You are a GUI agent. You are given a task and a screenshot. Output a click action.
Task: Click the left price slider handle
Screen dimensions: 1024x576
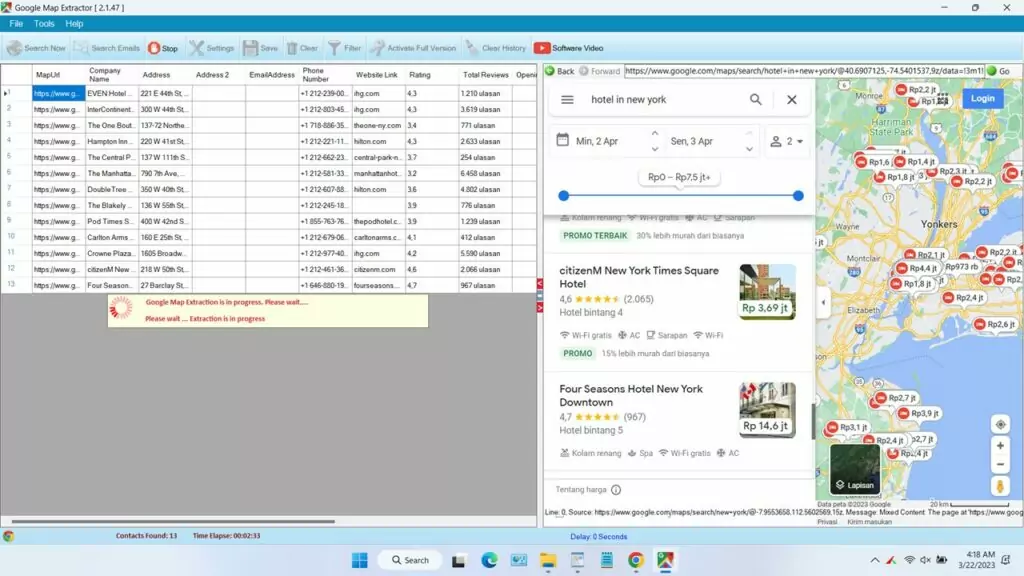pos(564,195)
